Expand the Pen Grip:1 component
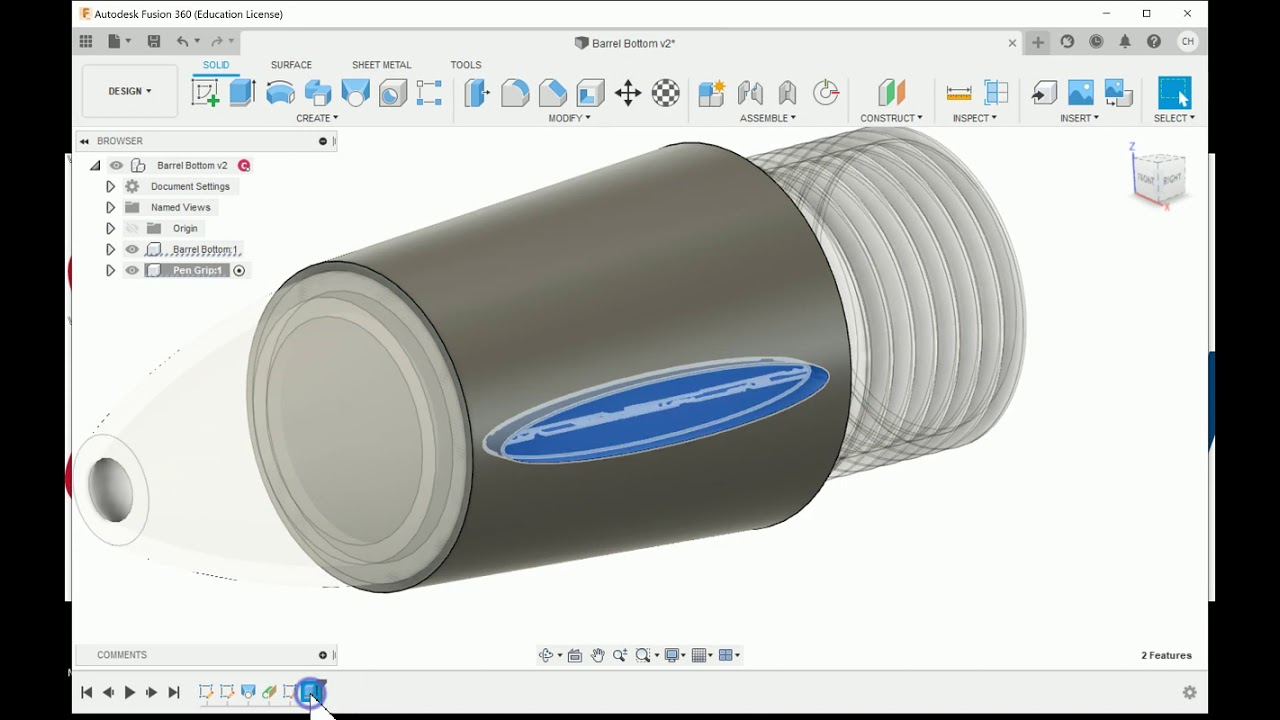Image resolution: width=1280 pixels, height=720 pixels. [x=110, y=270]
